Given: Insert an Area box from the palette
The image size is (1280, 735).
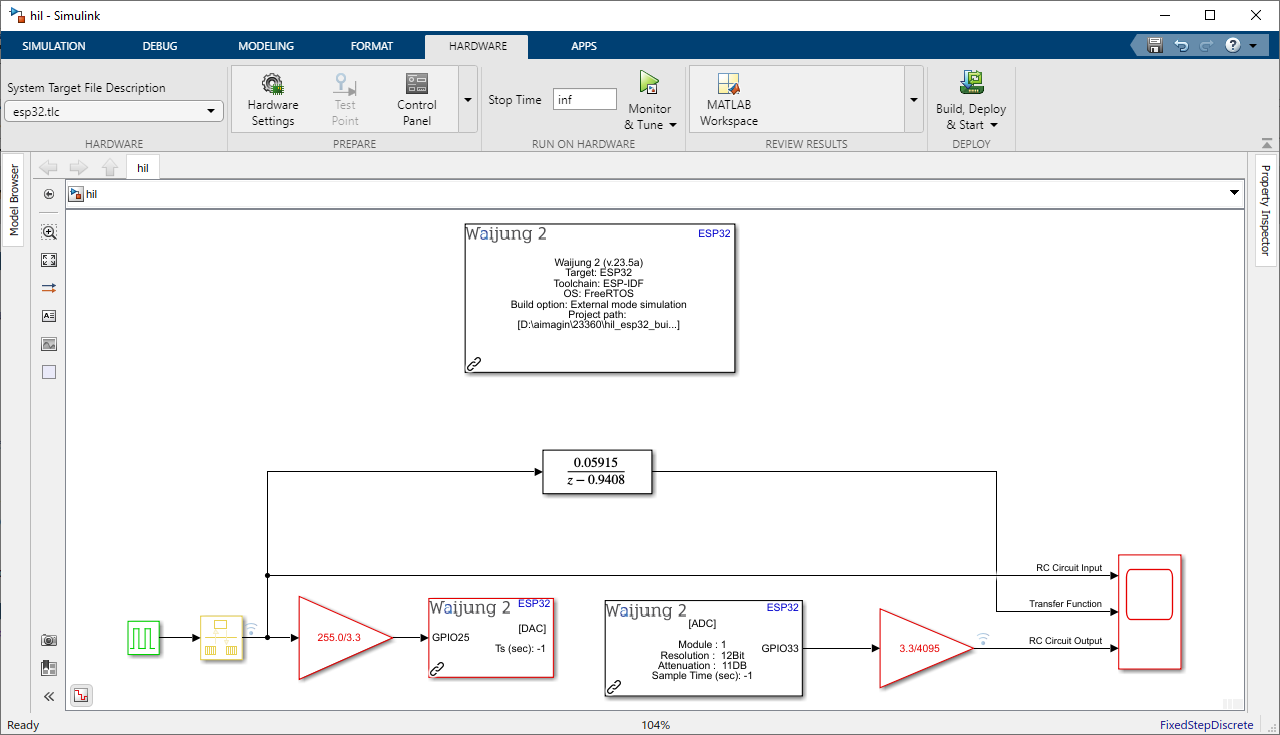Looking at the screenshot, I should click(x=49, y=372).
